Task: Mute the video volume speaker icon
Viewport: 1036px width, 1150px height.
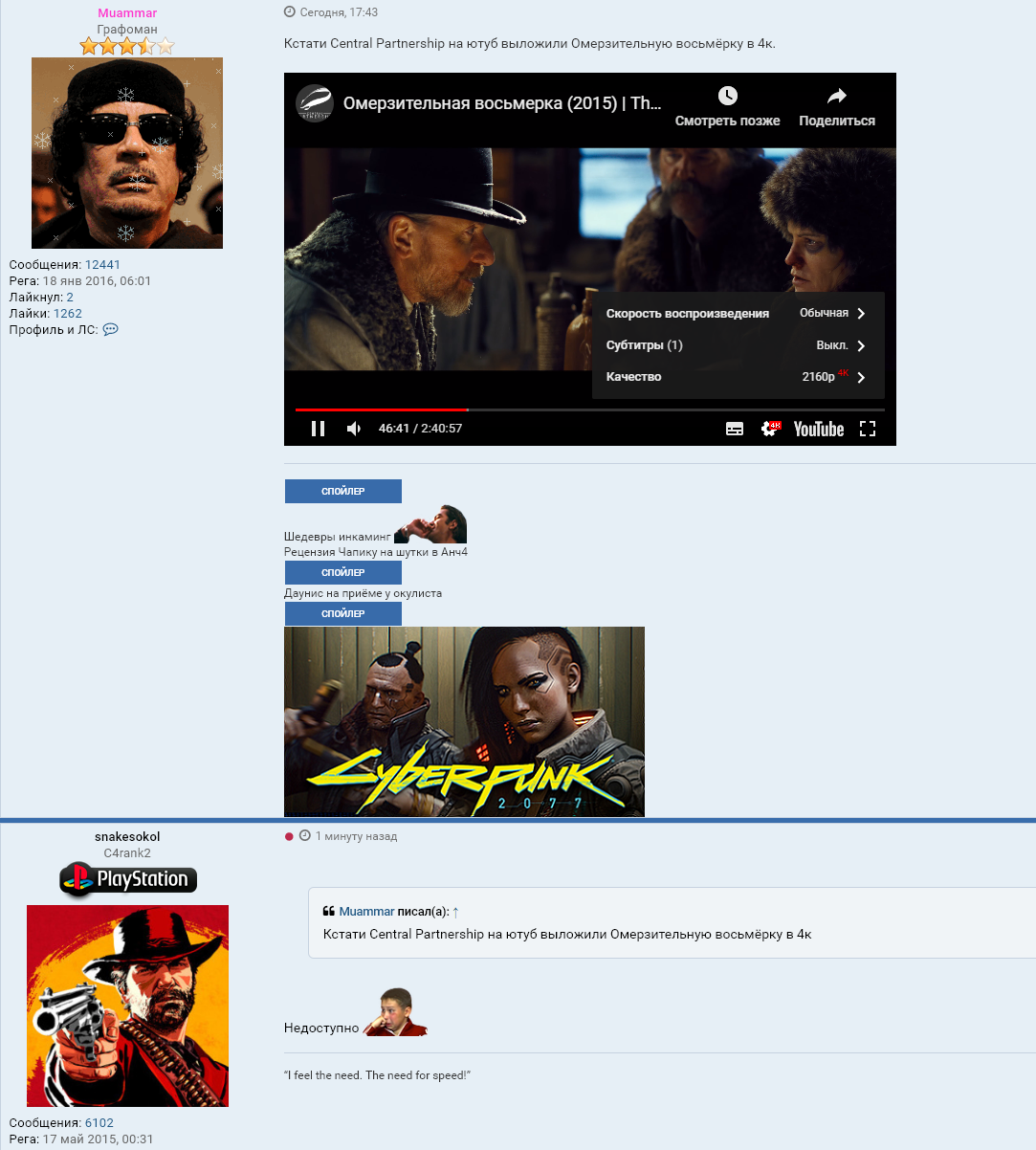Action: [354, 429]
